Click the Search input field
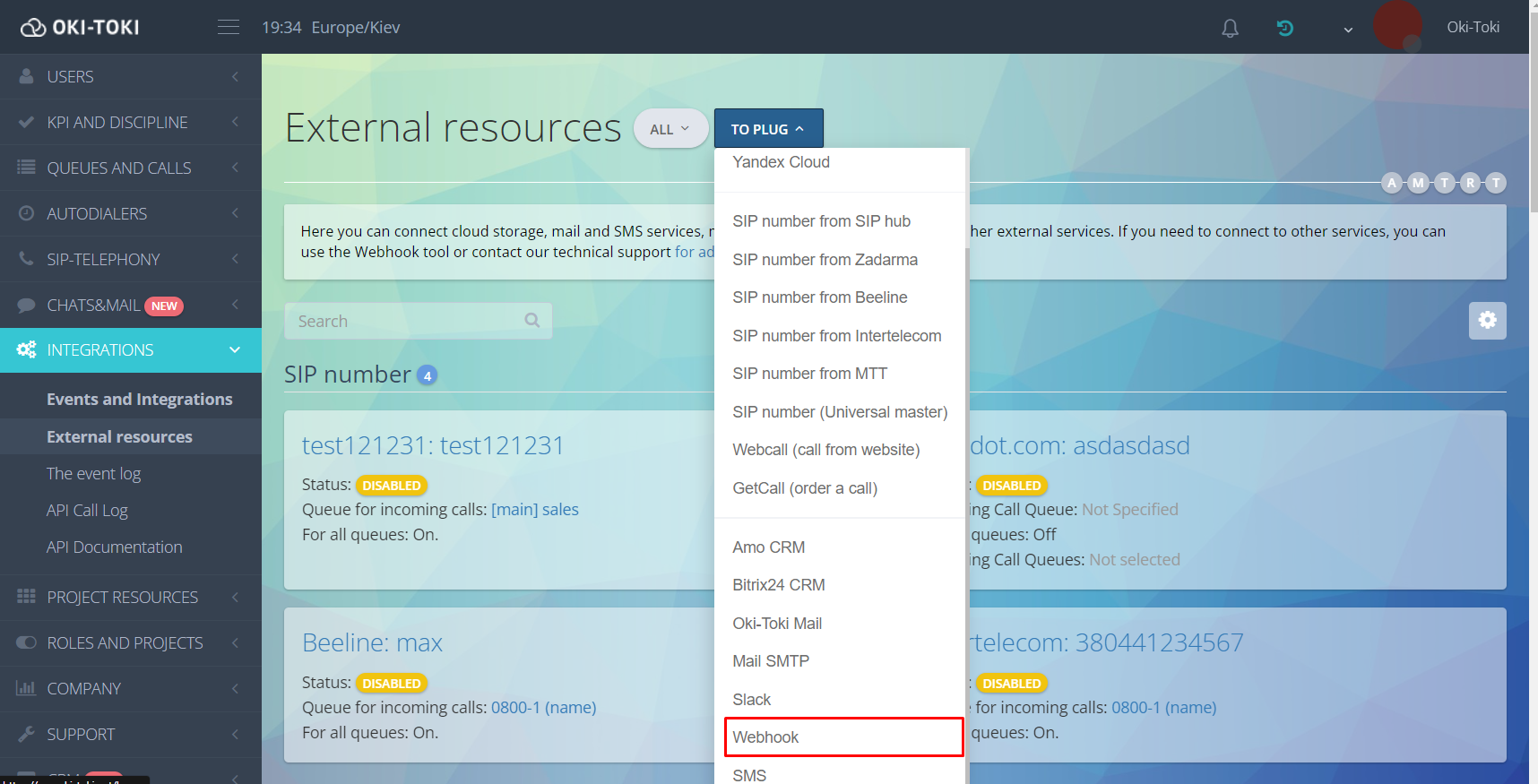 (x=408, y=321)
